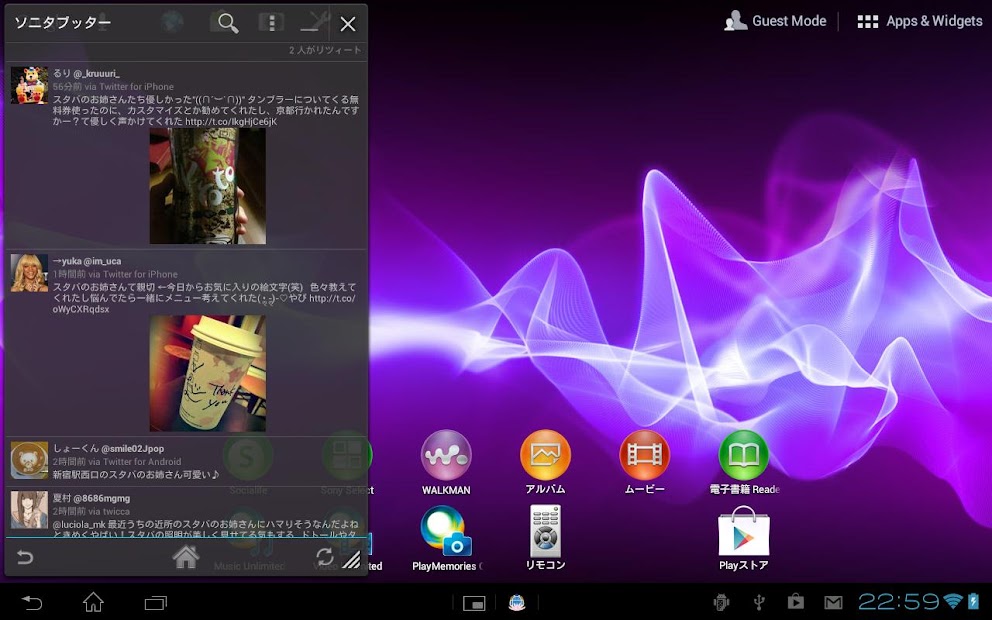Click username →yuka @im_uca
Viewport: 992px width, 620px height.
[87, 261]
